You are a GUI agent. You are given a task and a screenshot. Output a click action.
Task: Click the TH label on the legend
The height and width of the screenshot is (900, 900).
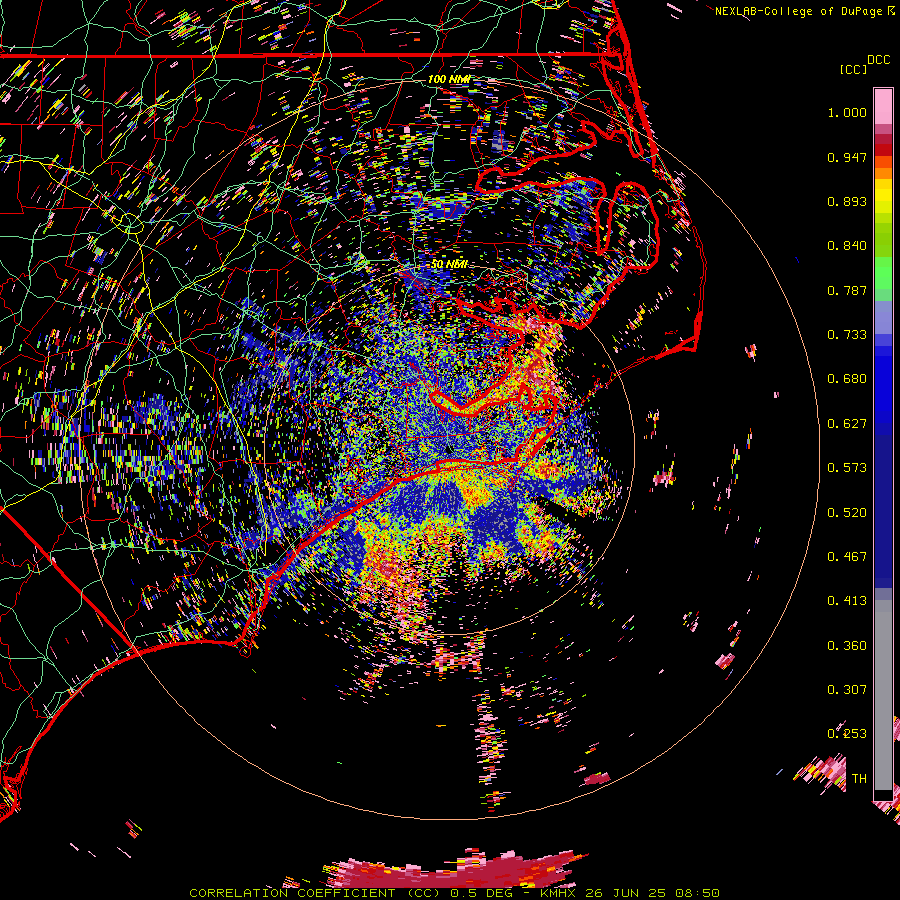859,779
